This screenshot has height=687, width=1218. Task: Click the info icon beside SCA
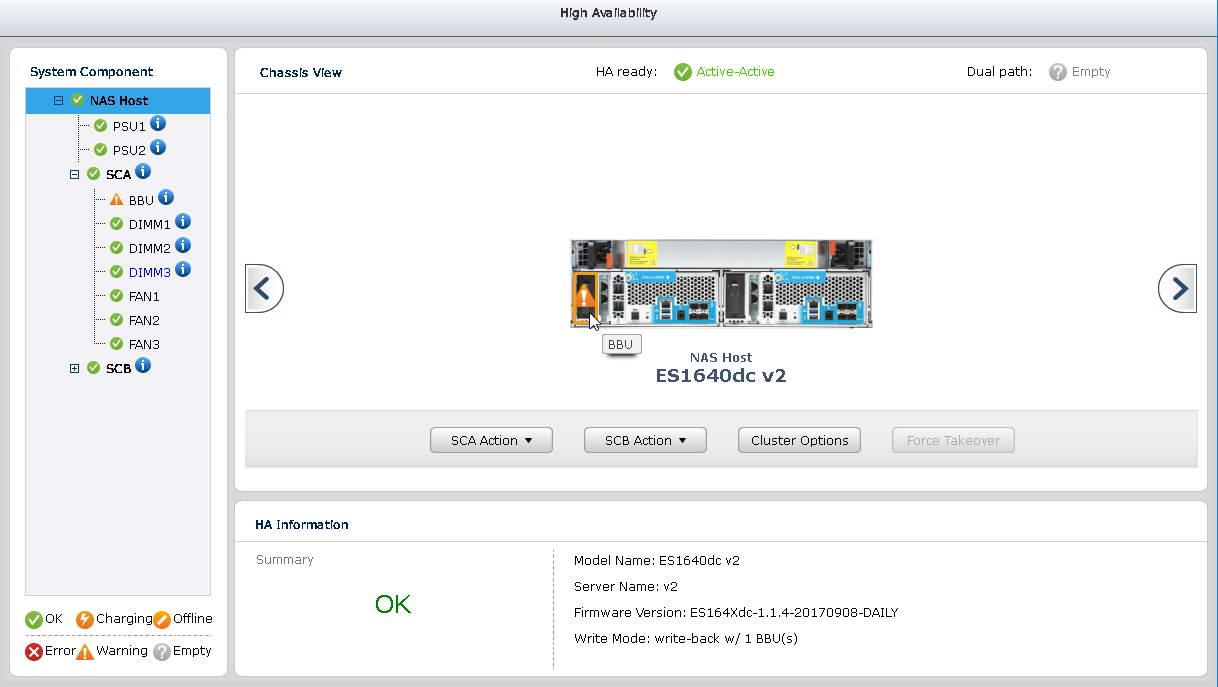point(143,172)
